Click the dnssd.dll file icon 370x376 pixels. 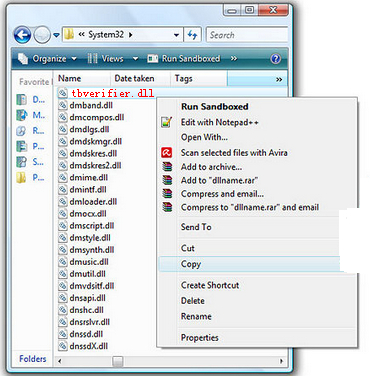point(63,334)
